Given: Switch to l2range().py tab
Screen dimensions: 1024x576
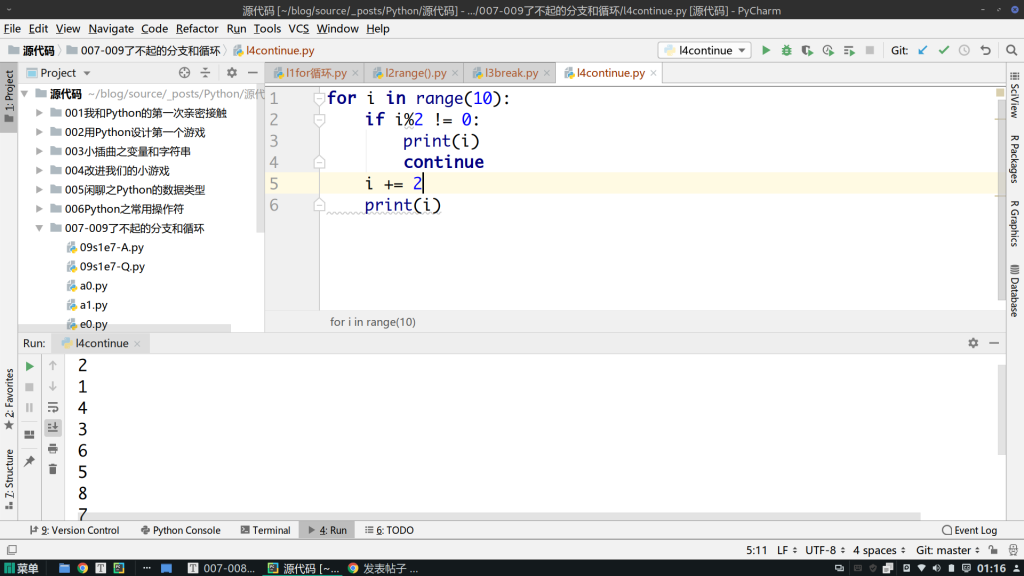Looking at the screenshot, I should pyautogui.click(x=415, y=72).
